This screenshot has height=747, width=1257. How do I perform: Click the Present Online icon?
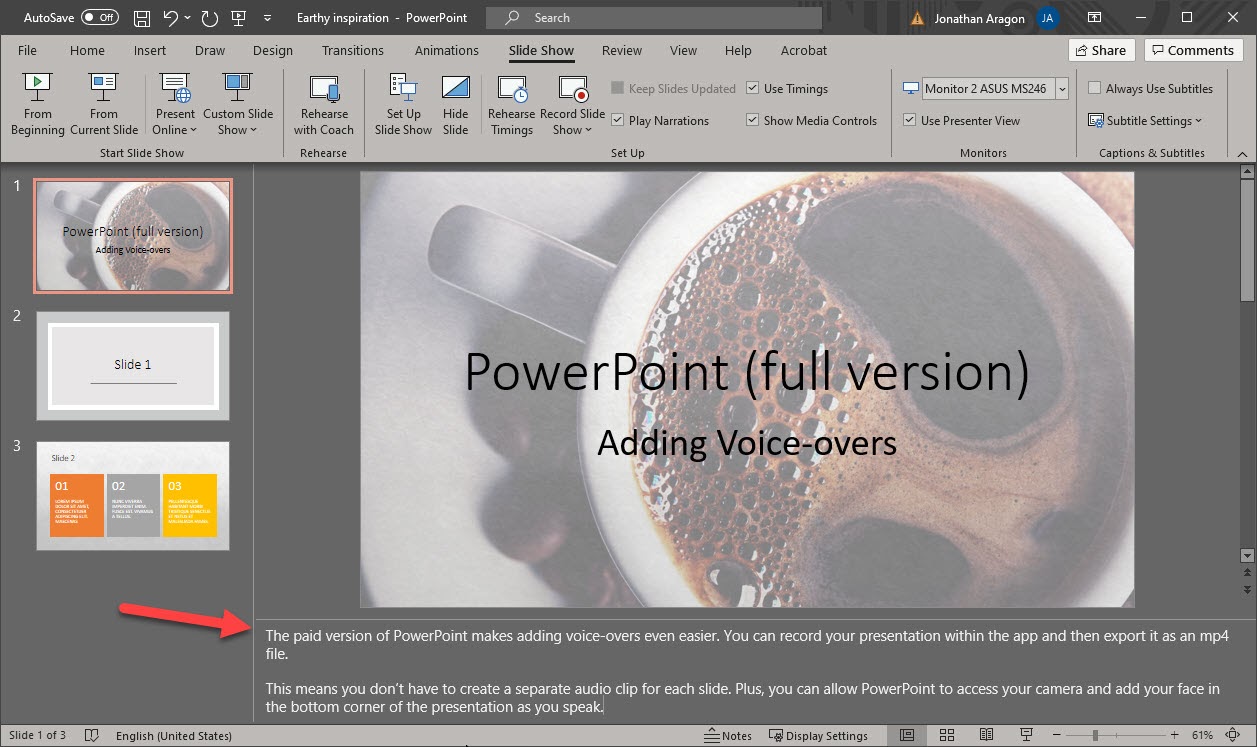pos(175,88)
